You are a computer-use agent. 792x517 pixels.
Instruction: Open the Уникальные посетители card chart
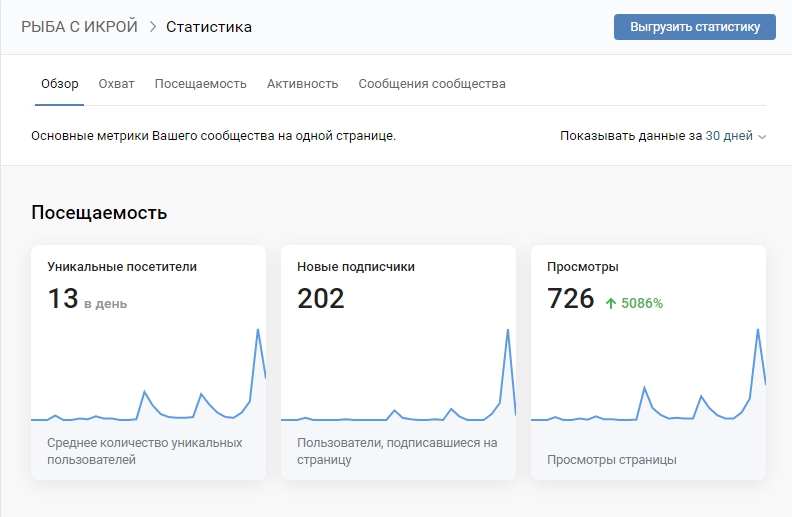(148, 375)
